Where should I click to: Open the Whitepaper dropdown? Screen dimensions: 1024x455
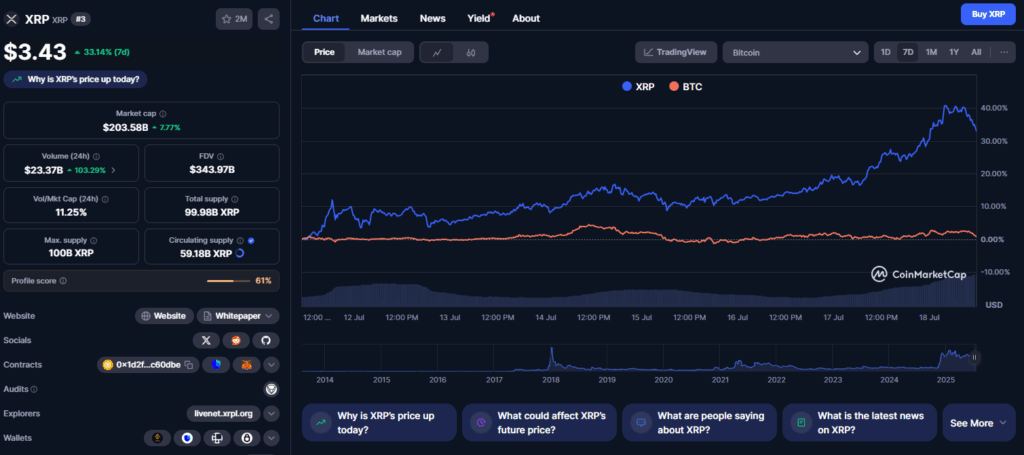(x=238, y=316)
